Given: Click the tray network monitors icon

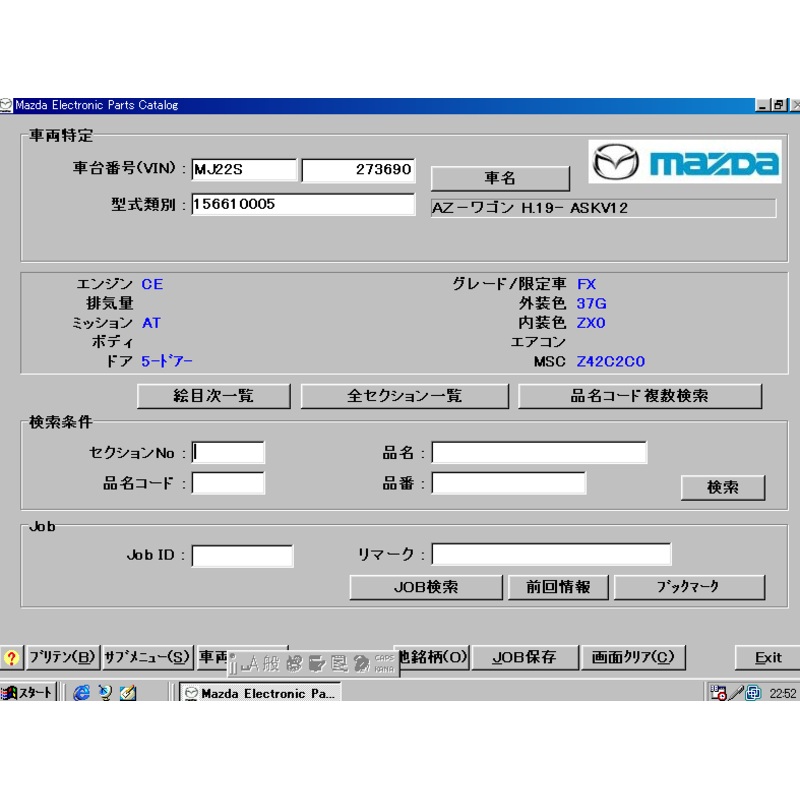Looking at the screenshot, I should 753,692.
